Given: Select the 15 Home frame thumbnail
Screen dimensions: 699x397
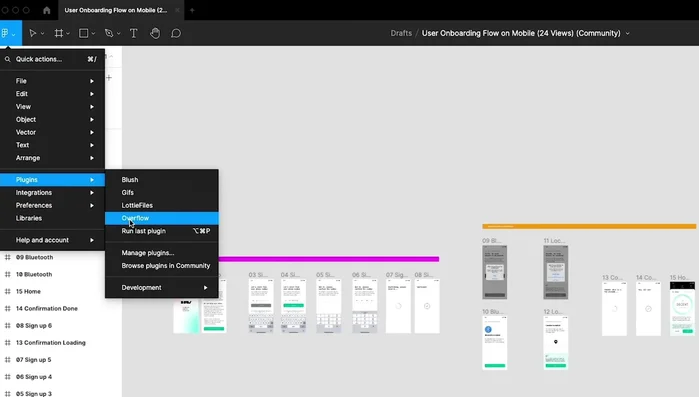Looking at the screenshot, I should point(682,308).
